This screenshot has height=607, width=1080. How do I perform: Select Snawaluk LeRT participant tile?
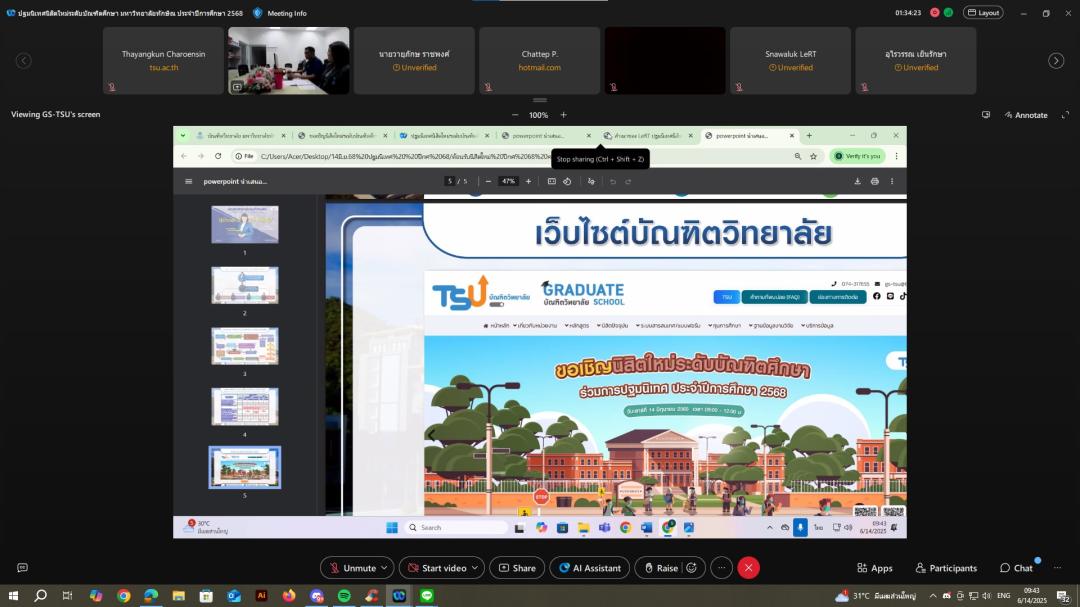pyautogui.click(x=790, y=61)
